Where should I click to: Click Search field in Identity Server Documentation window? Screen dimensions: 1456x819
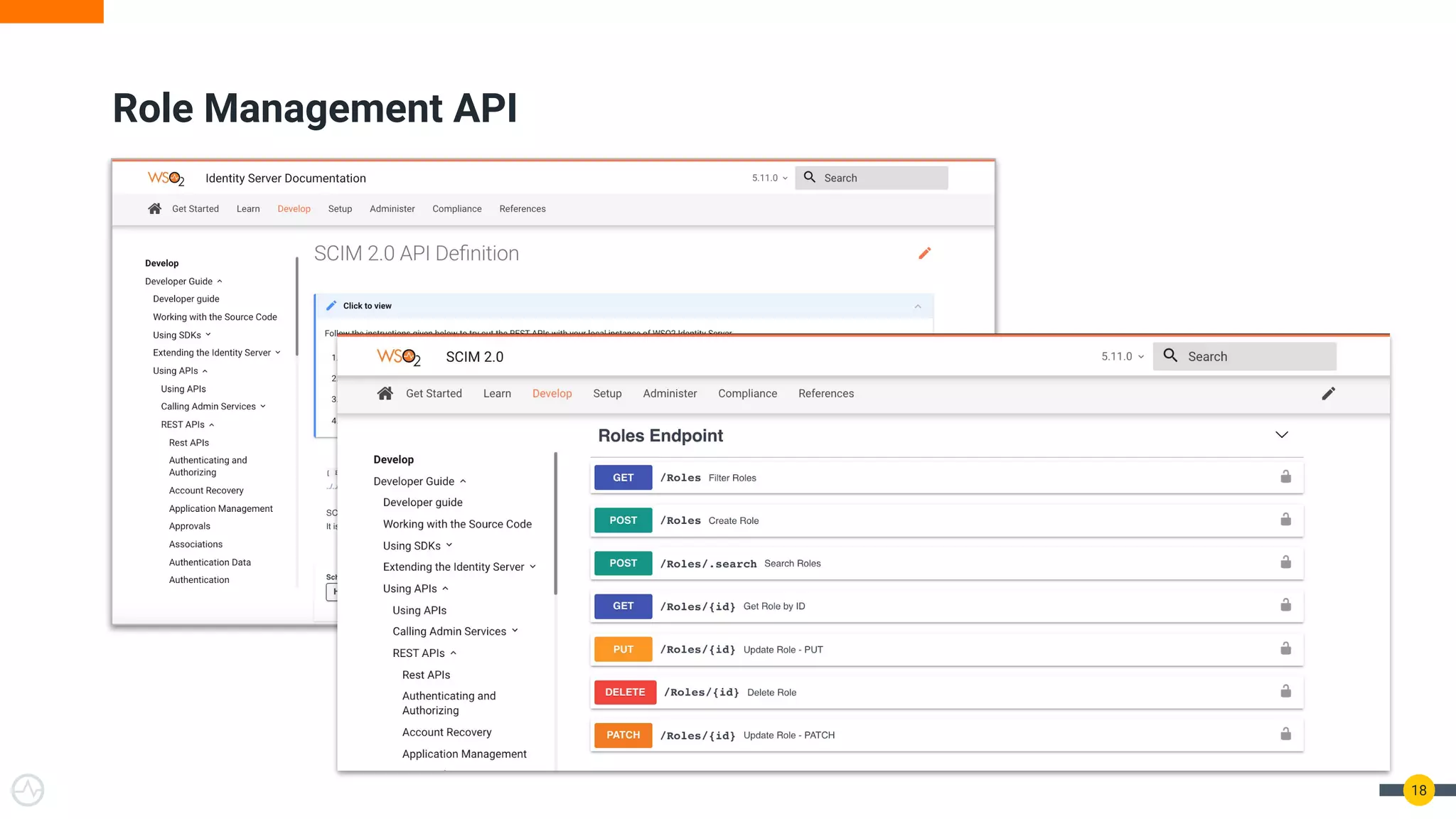[872, 178]
